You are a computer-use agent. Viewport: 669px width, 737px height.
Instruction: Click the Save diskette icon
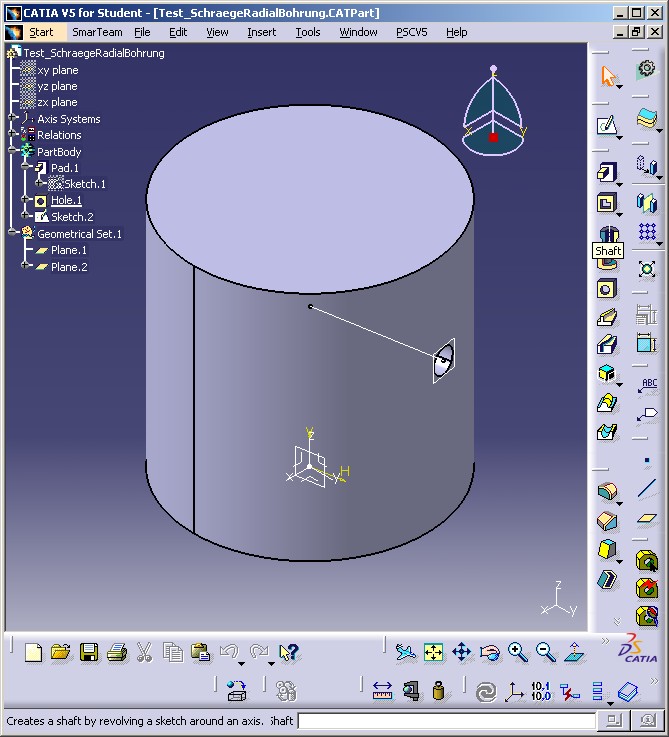click(89, 652)
